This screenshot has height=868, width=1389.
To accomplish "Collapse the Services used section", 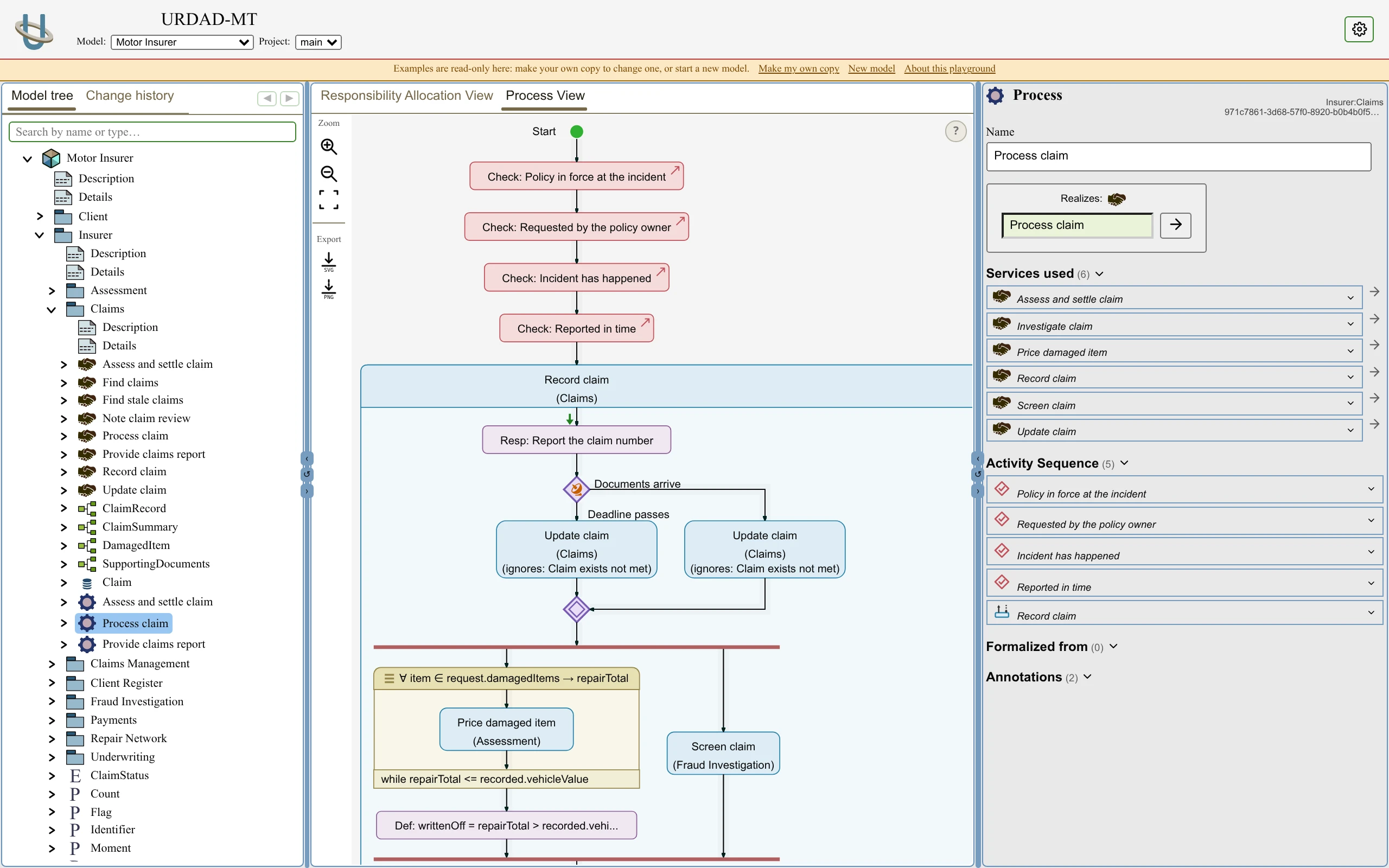I will [x=1099, y=274].
